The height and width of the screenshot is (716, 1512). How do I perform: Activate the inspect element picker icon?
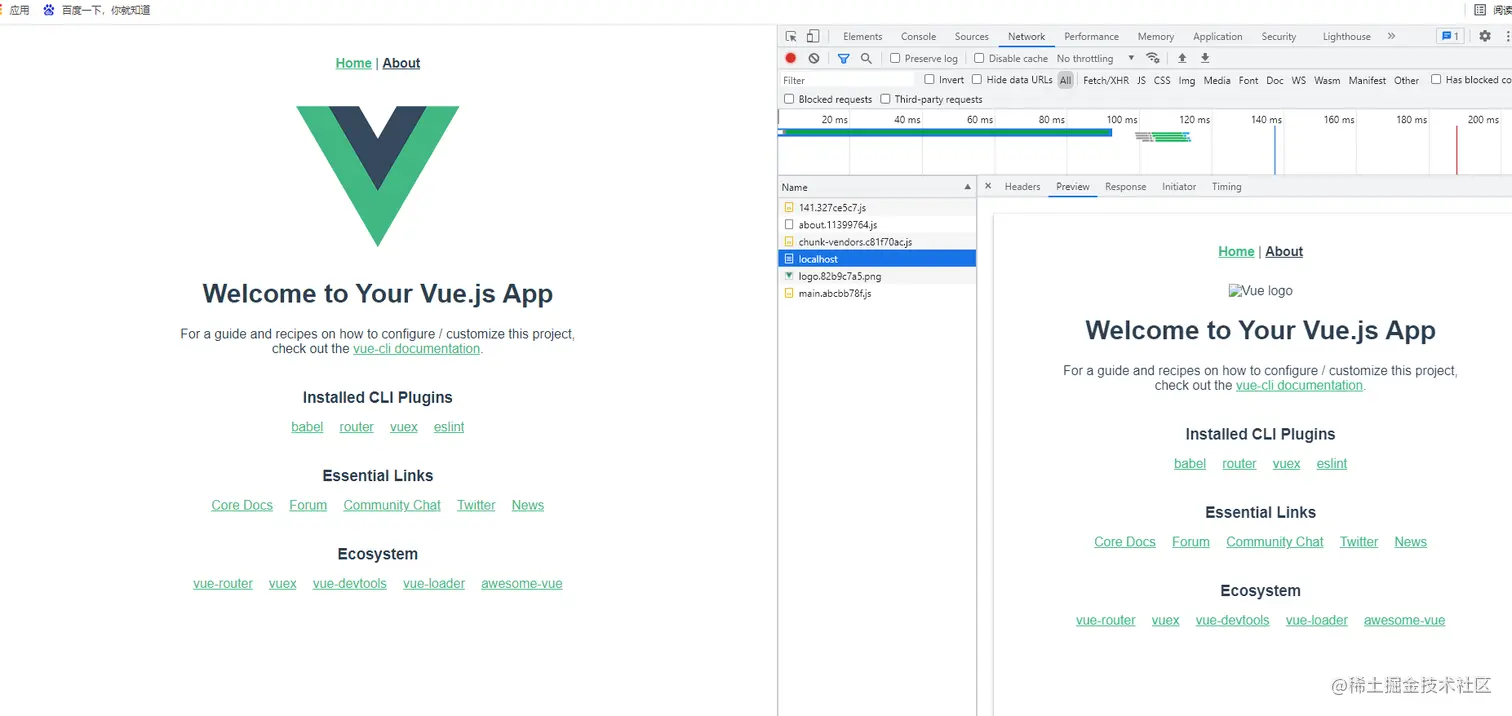coord(791,36)
